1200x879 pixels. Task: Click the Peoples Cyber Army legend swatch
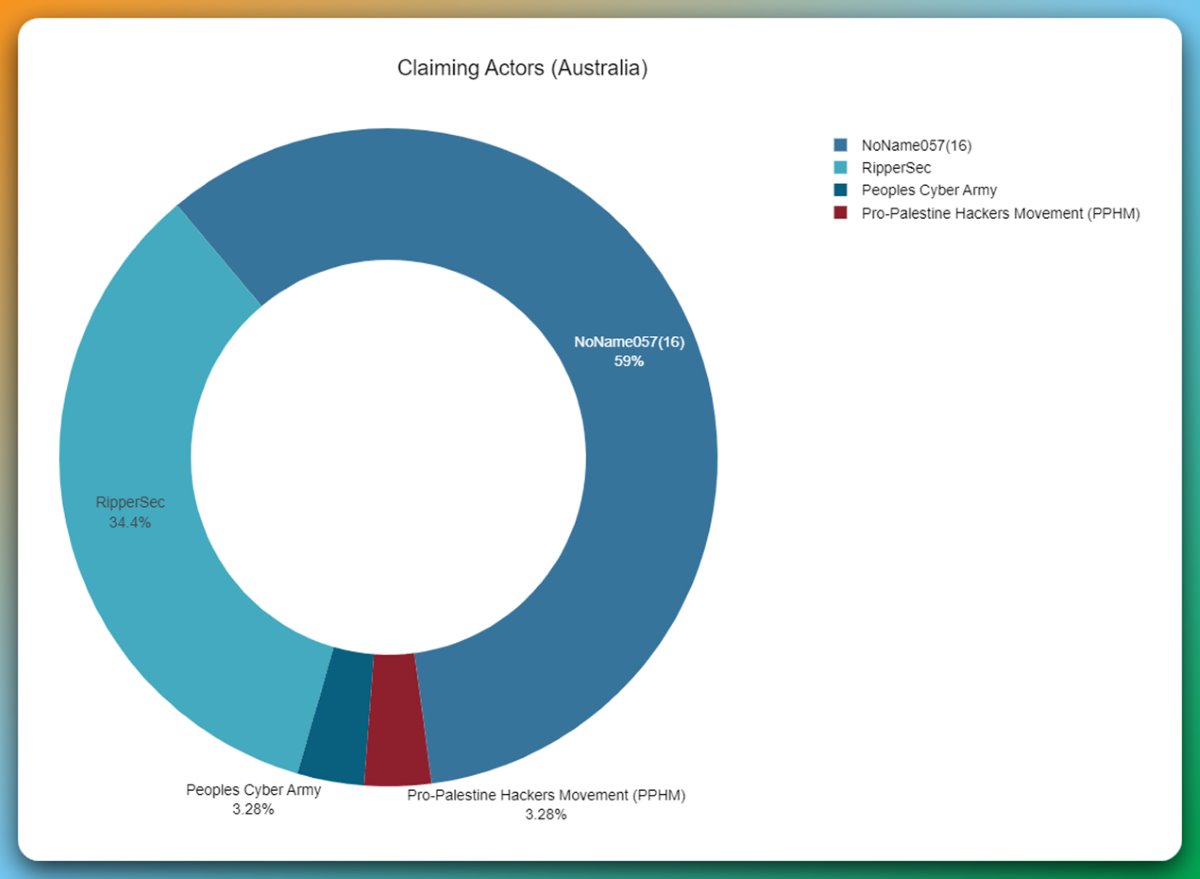840,190
